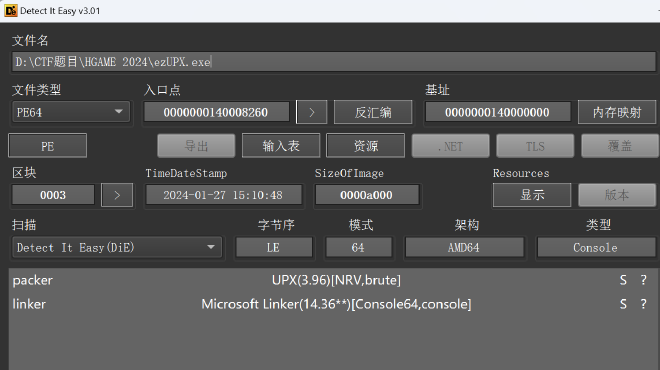660x370 pixels.
Task: Click the Resources display (显示) button
Action: (x=532, y=195)
